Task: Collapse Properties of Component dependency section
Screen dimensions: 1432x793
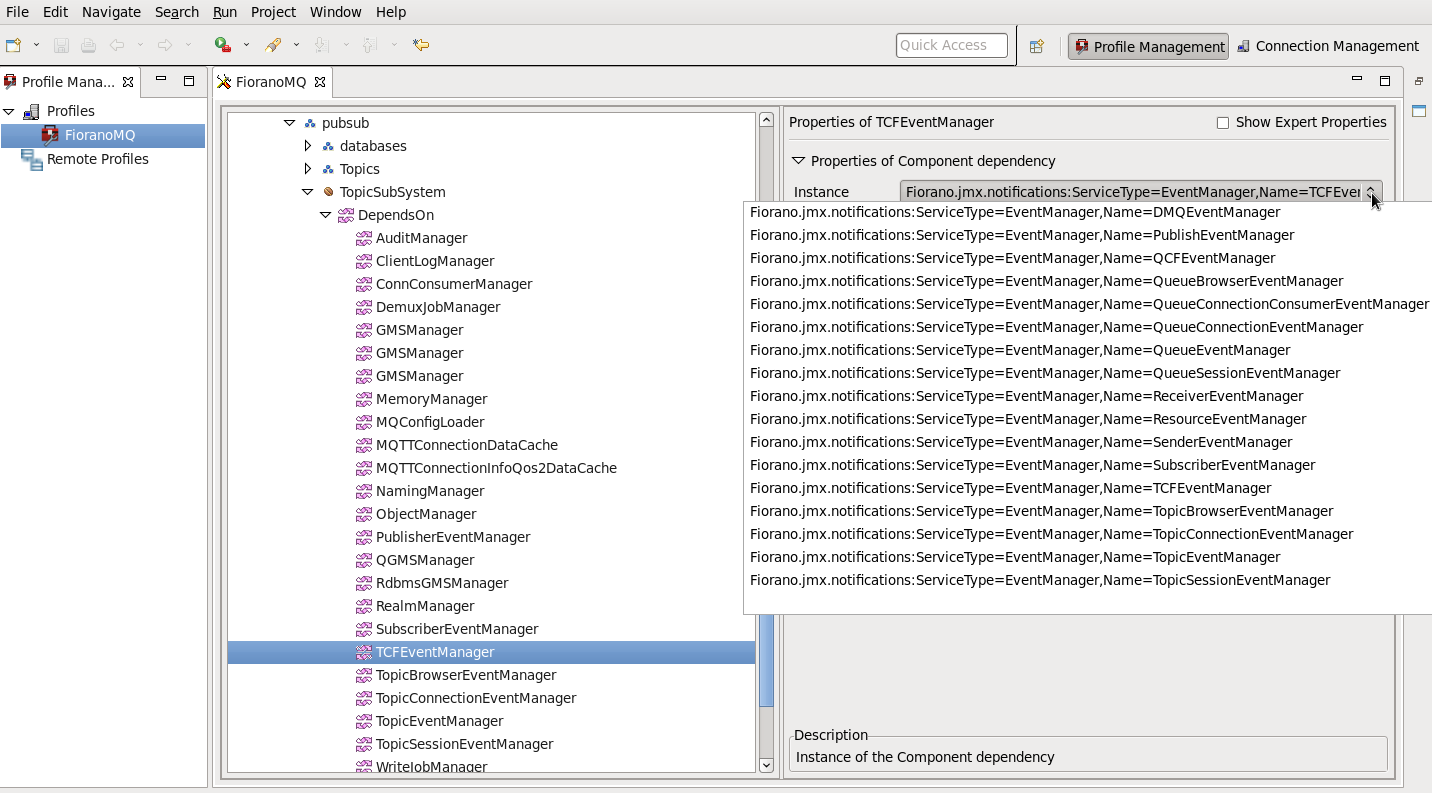Action: (798, 161)
